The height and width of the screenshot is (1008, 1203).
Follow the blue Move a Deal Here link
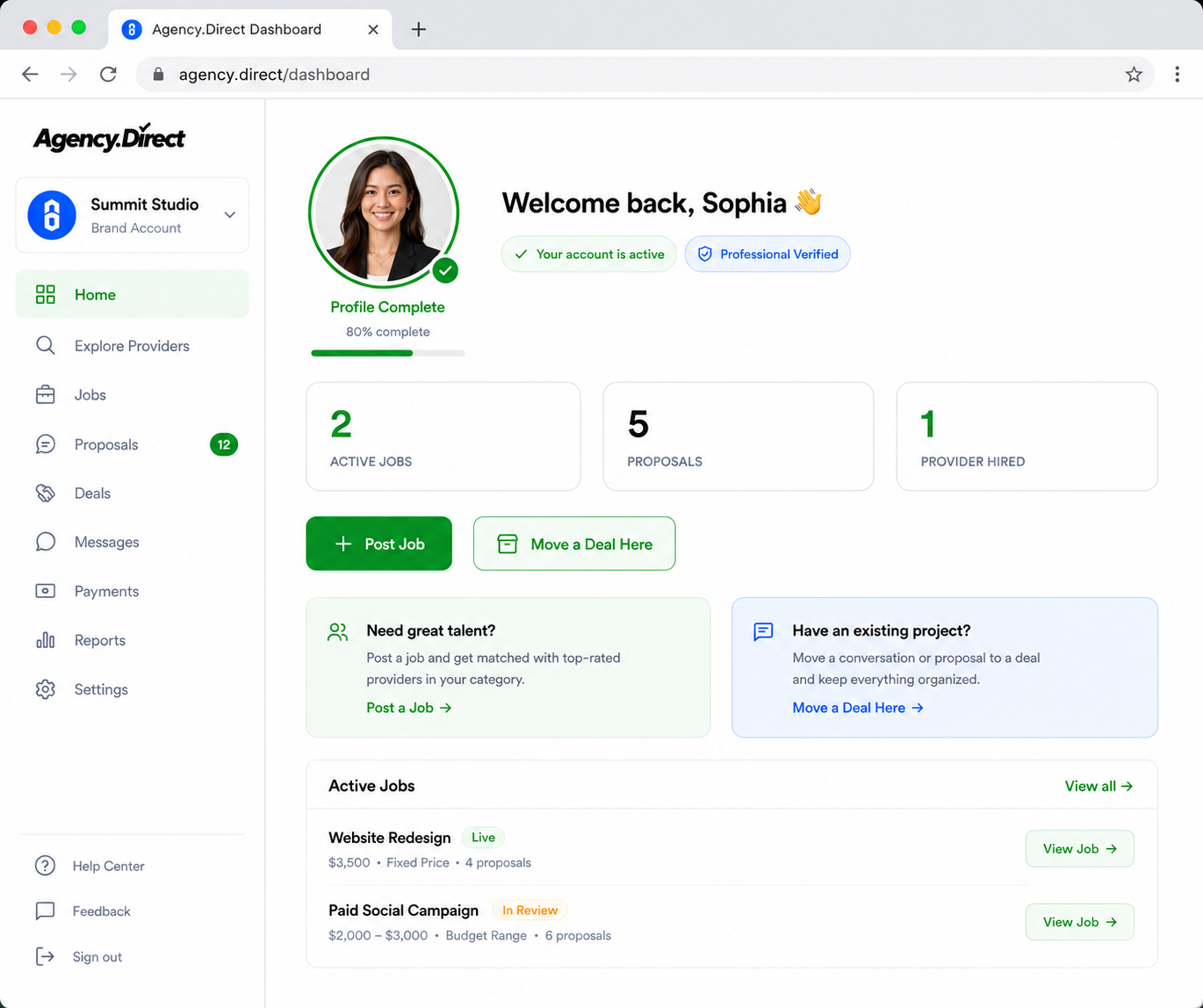pos(858,708)
